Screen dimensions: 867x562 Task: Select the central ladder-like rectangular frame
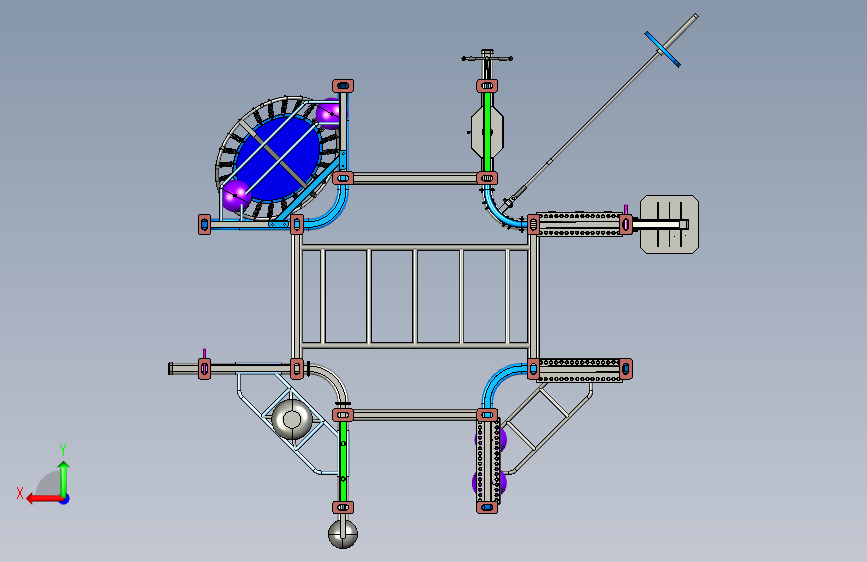coord(415,296)
